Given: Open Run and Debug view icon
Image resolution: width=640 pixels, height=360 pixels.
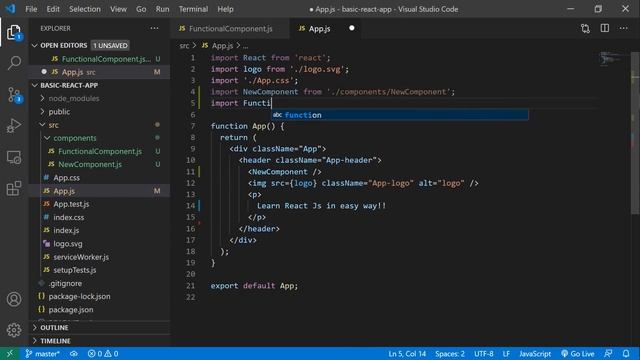Looking at the screenshot, I should [x=14, y=126].
